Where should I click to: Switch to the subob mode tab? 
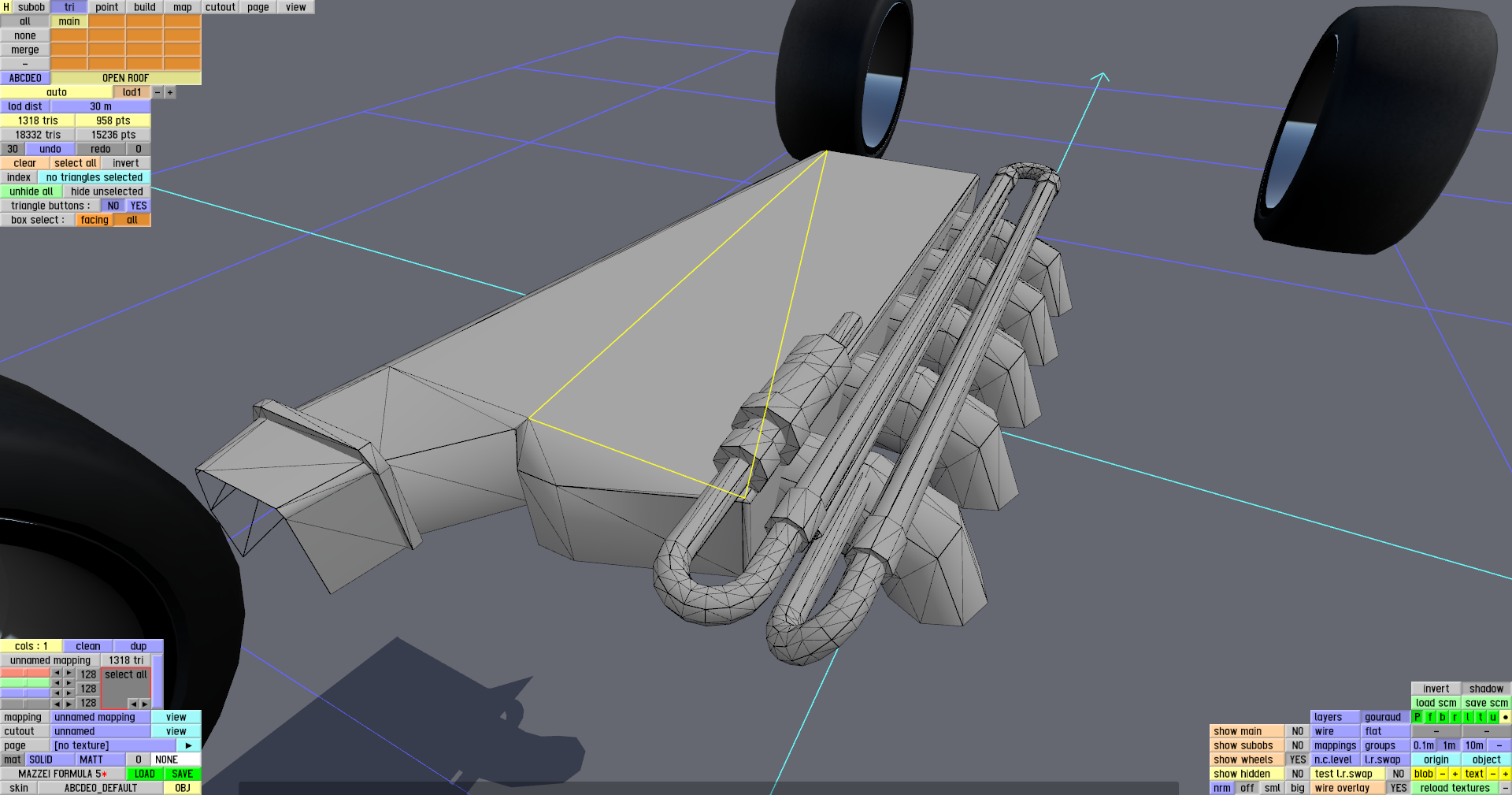pyautogui.click(x=31, y=7)
